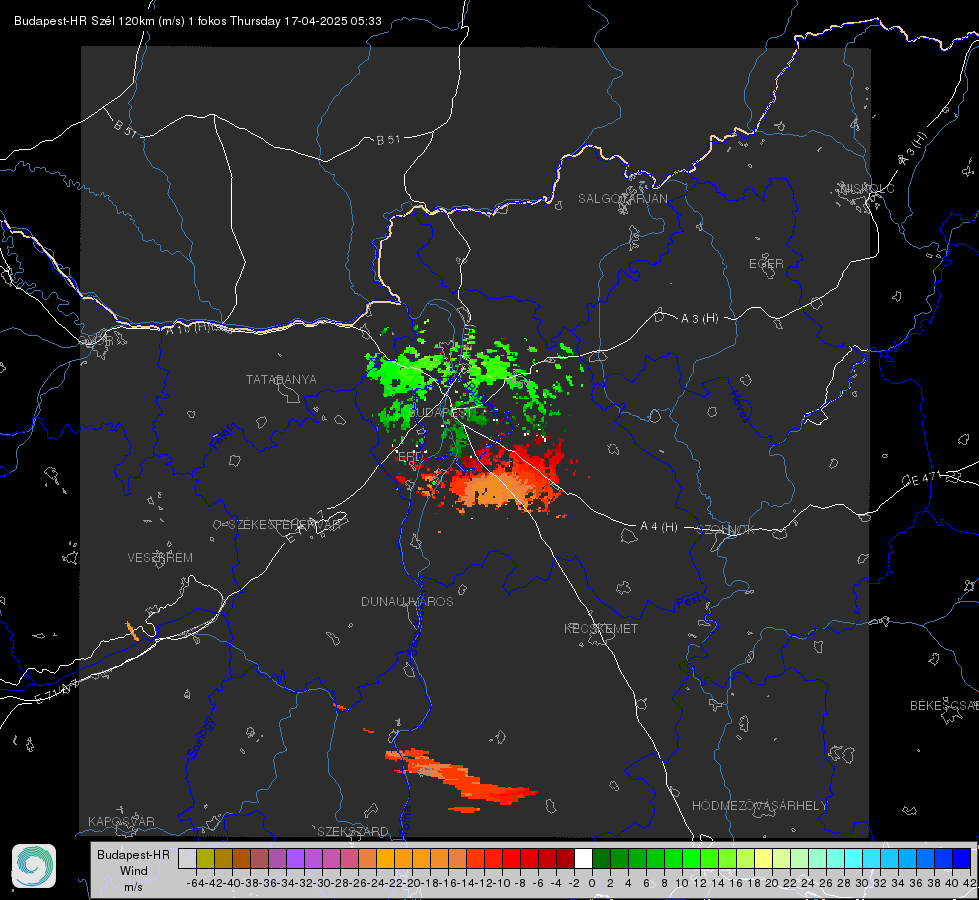Click the BÉKÉSCSABA label on the map's right edge
The height and width of the screenshot is (900, 979).
pos(944,705)
